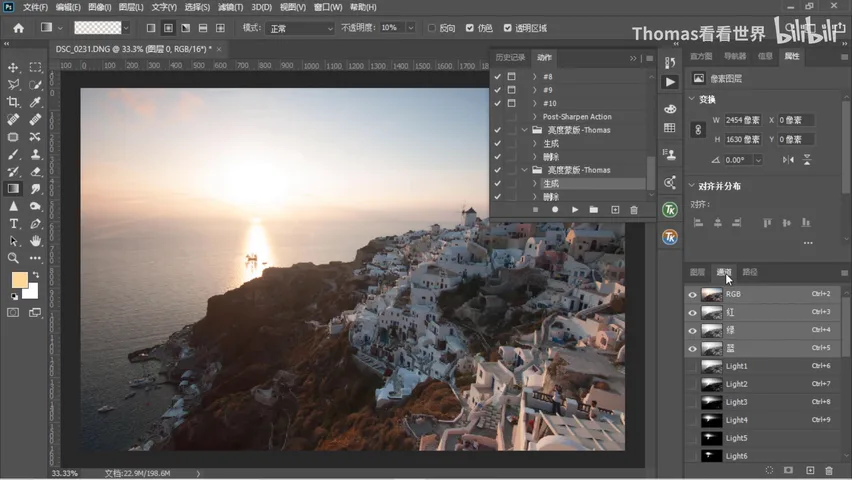Toggle visibility of 红 channel
852x480 pixels.
[x=692, y=313]
